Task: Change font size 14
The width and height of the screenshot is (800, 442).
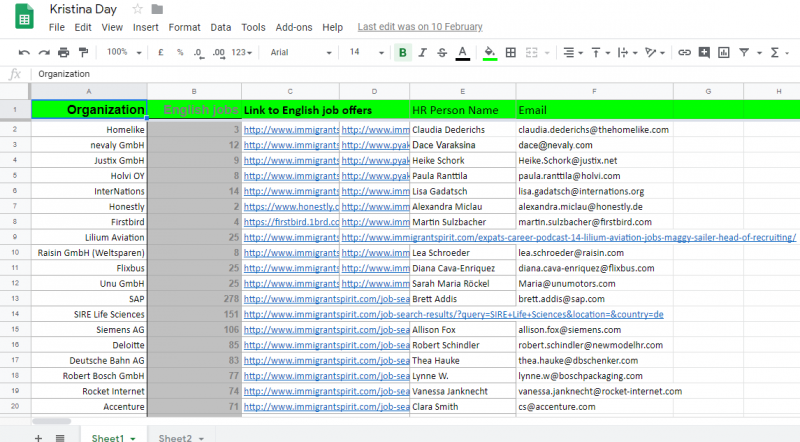Action: click(x=366, y=52)
